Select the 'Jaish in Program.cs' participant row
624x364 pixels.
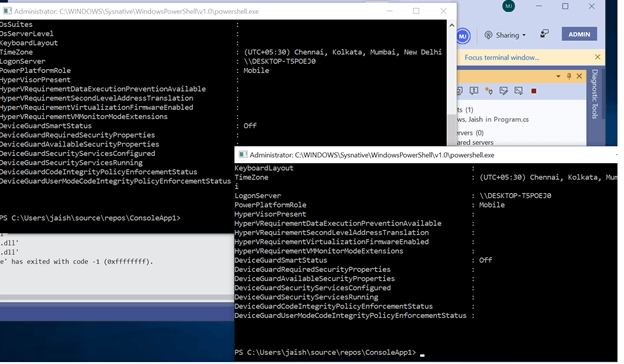coord(493,119)
